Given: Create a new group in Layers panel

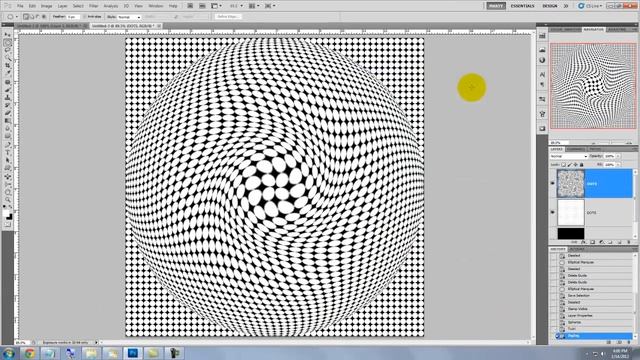Looking at the screenshot, I should [x=610, y=242].
